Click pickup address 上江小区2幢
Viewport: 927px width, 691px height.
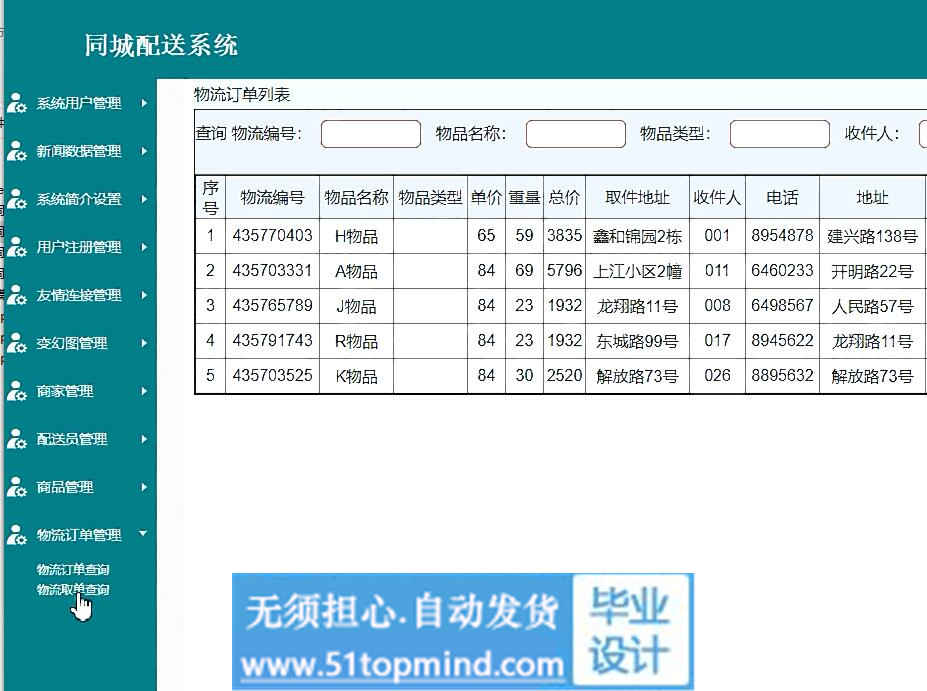[637, 271]
